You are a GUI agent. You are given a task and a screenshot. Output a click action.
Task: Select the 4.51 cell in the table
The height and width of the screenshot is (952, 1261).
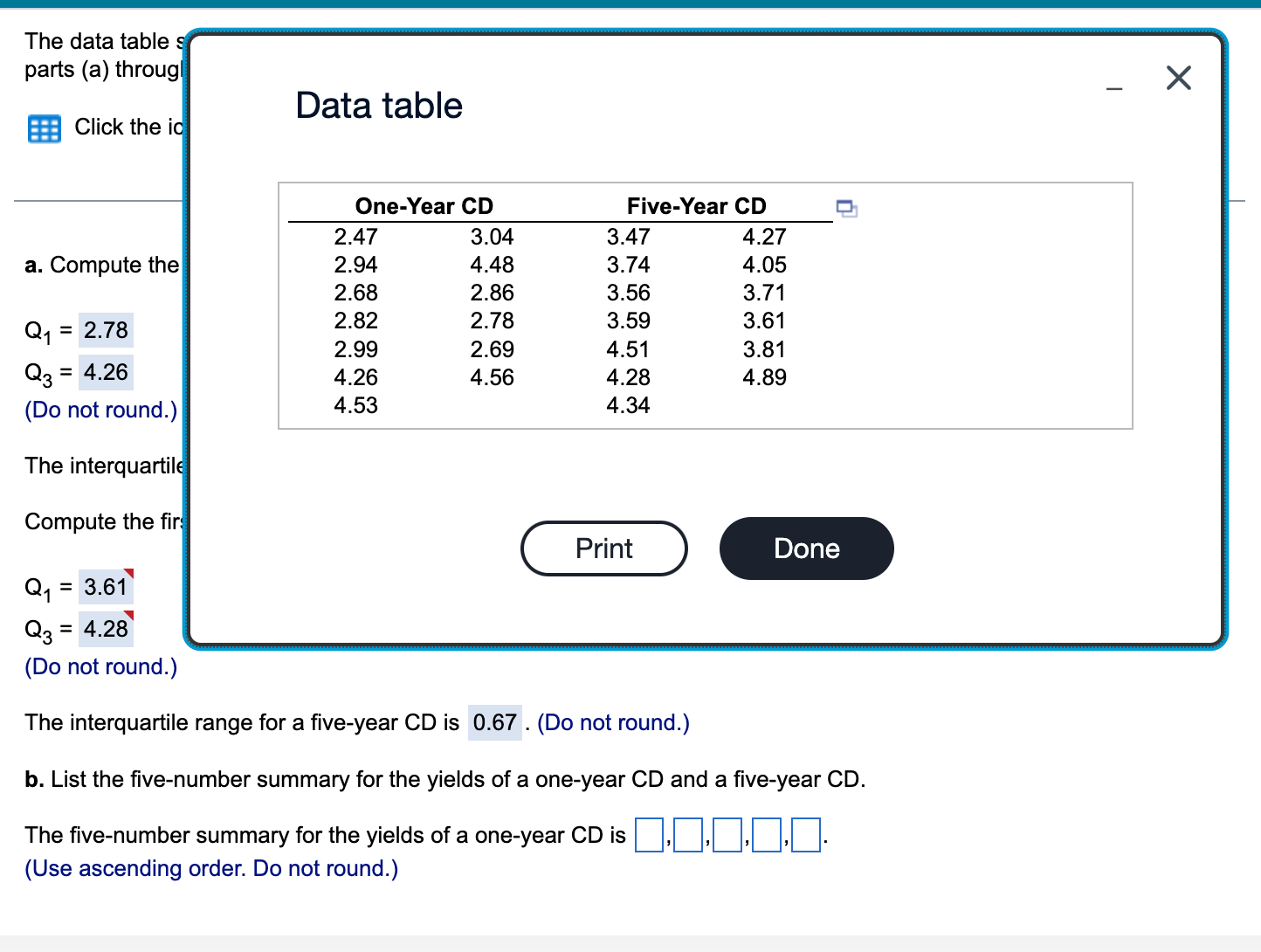coord(629,349)
